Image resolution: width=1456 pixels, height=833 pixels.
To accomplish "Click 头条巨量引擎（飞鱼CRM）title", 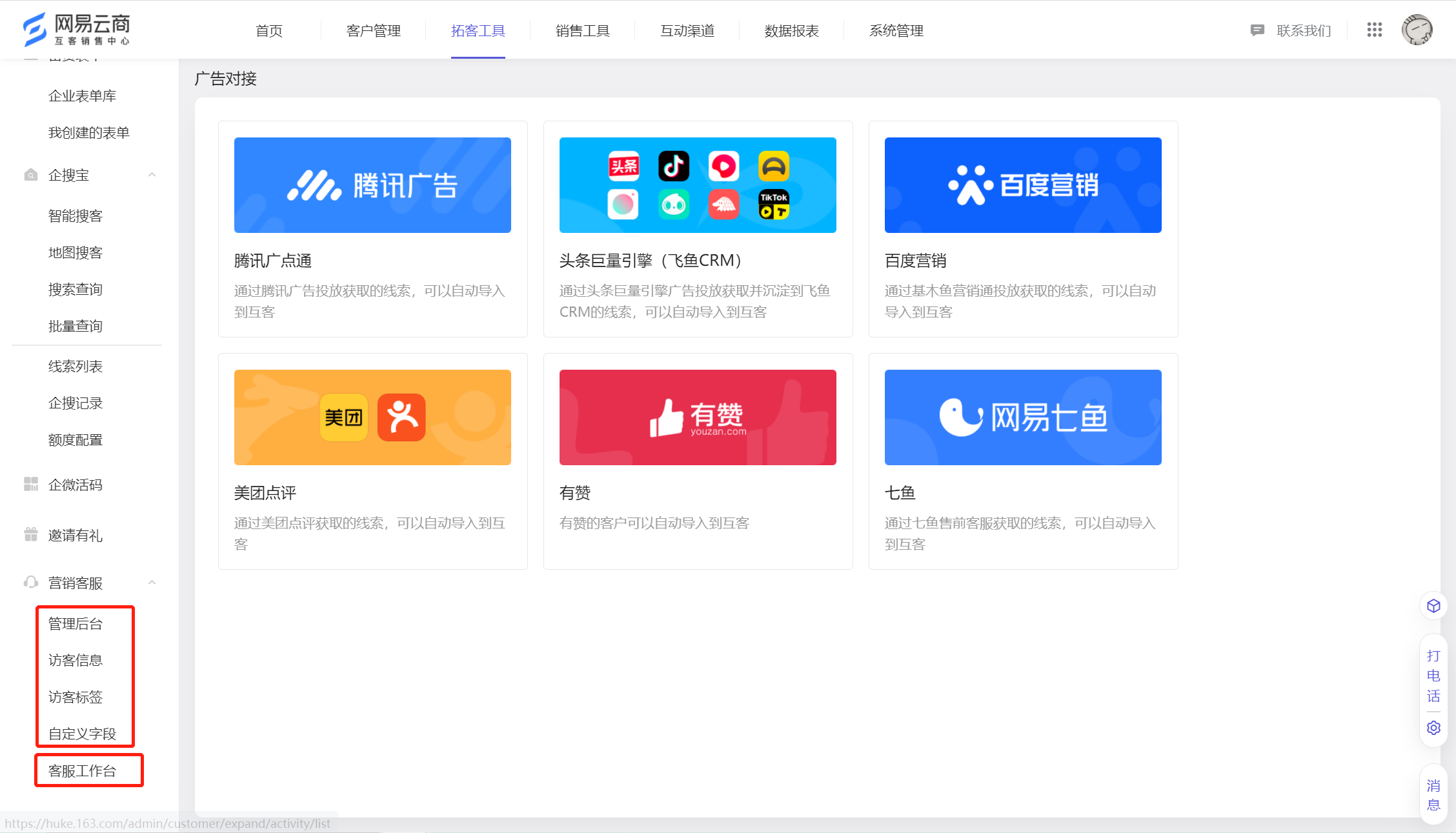I will tap(651, 261).
